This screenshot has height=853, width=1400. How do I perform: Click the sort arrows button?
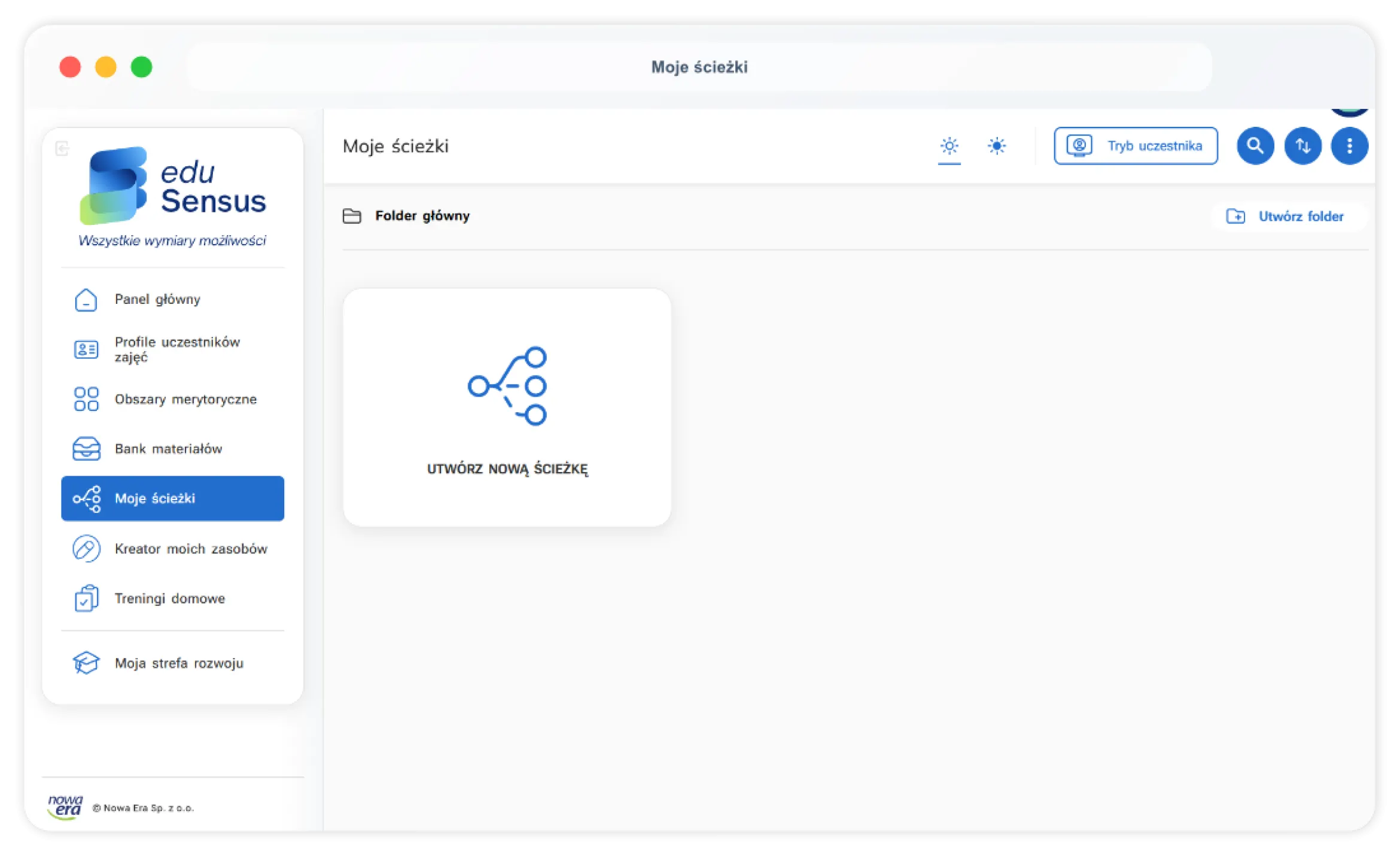click(x=1302, y=145)
